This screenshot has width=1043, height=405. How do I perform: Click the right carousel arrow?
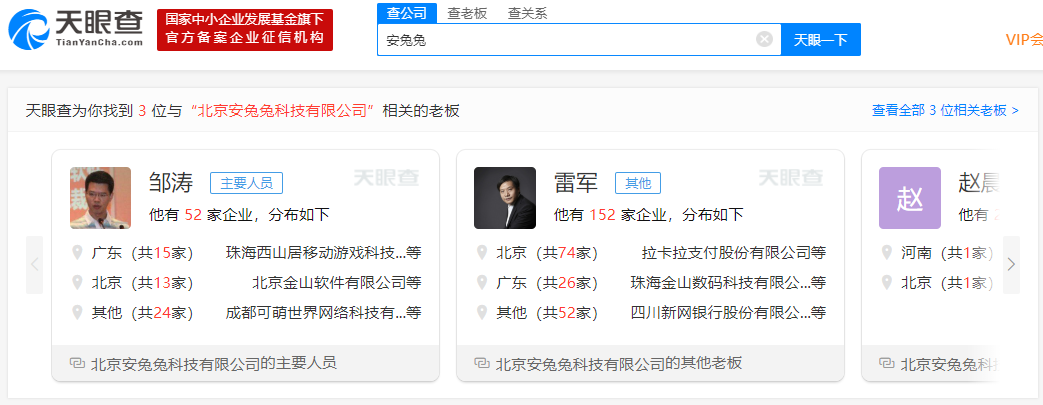pos(1011,265)
